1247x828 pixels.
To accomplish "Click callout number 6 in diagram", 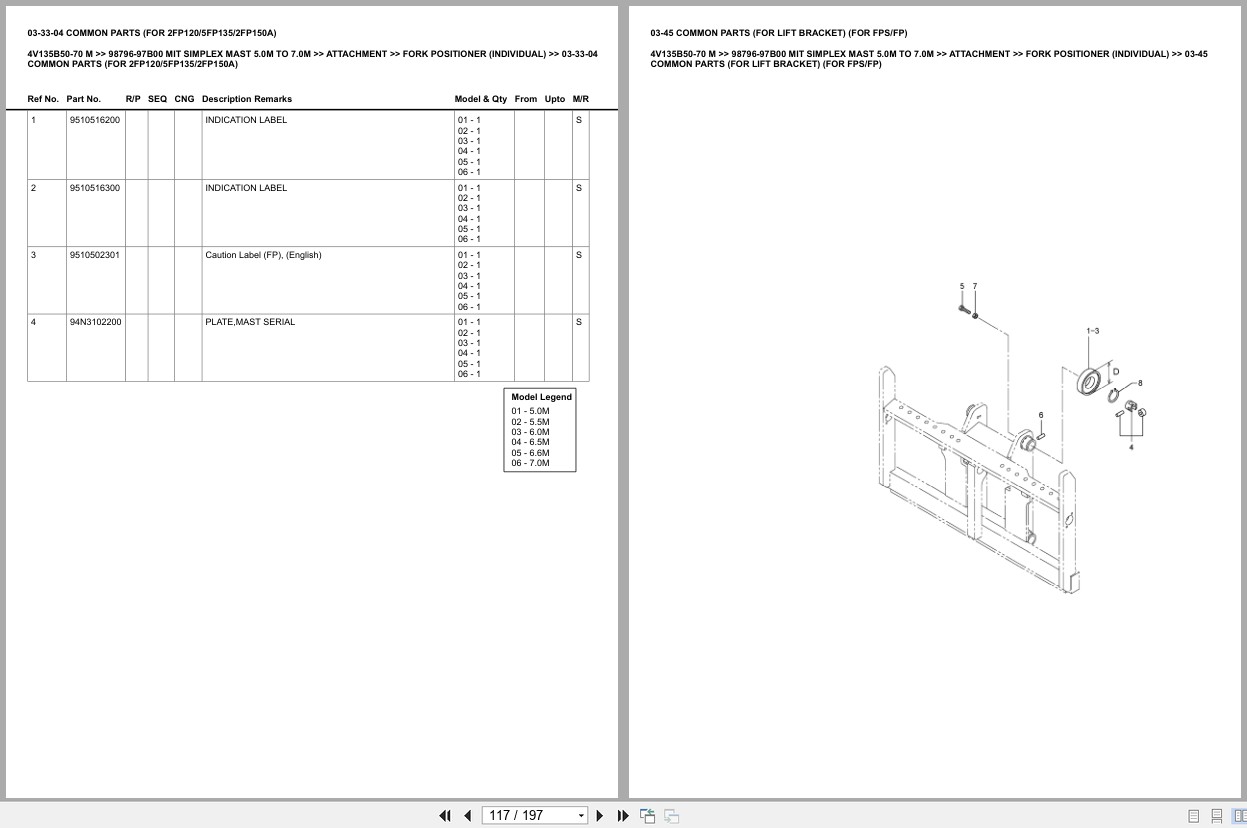I will (x=1041, y=415).
